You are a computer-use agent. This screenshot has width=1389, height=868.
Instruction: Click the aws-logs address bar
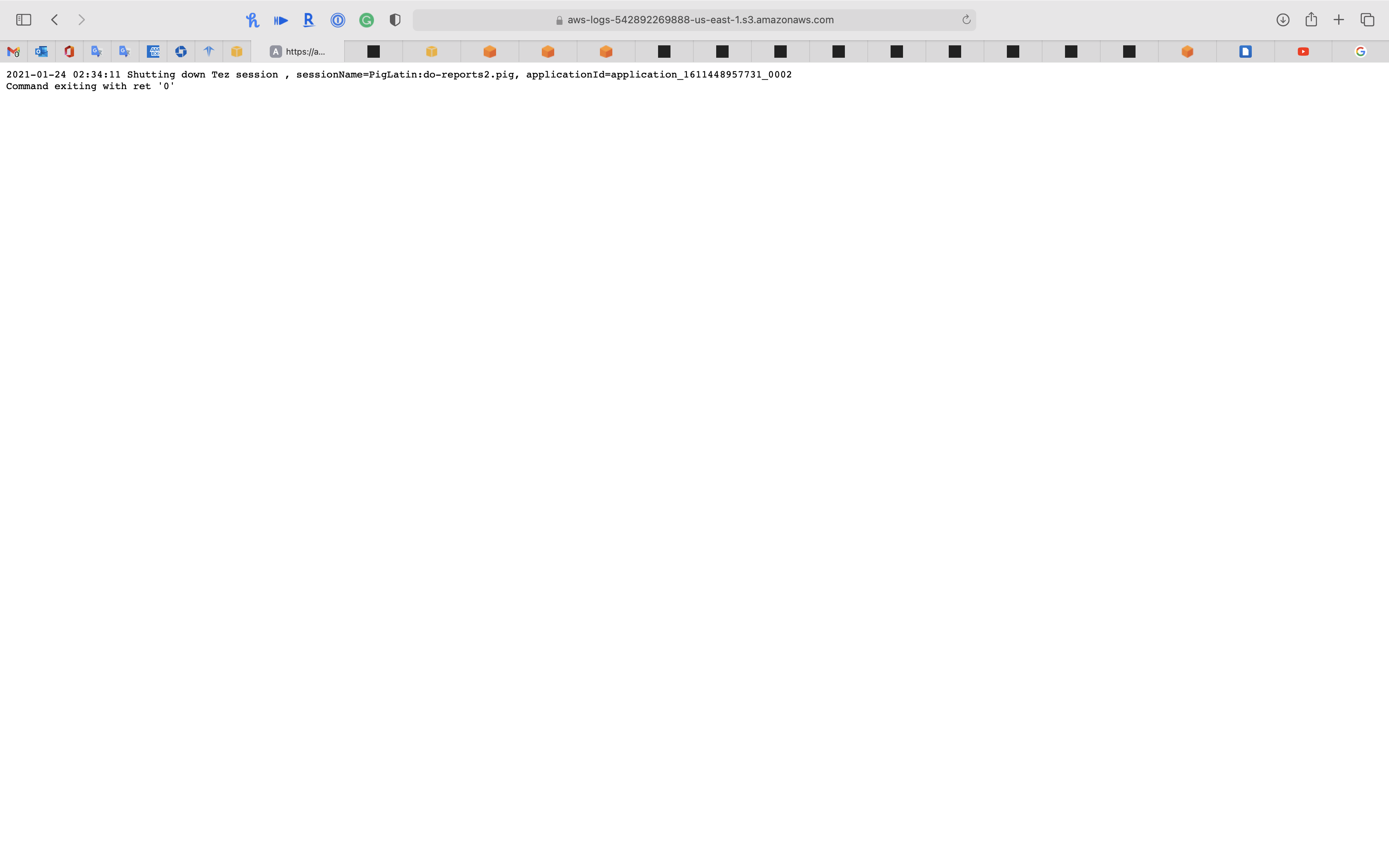(x=694, y=20)
